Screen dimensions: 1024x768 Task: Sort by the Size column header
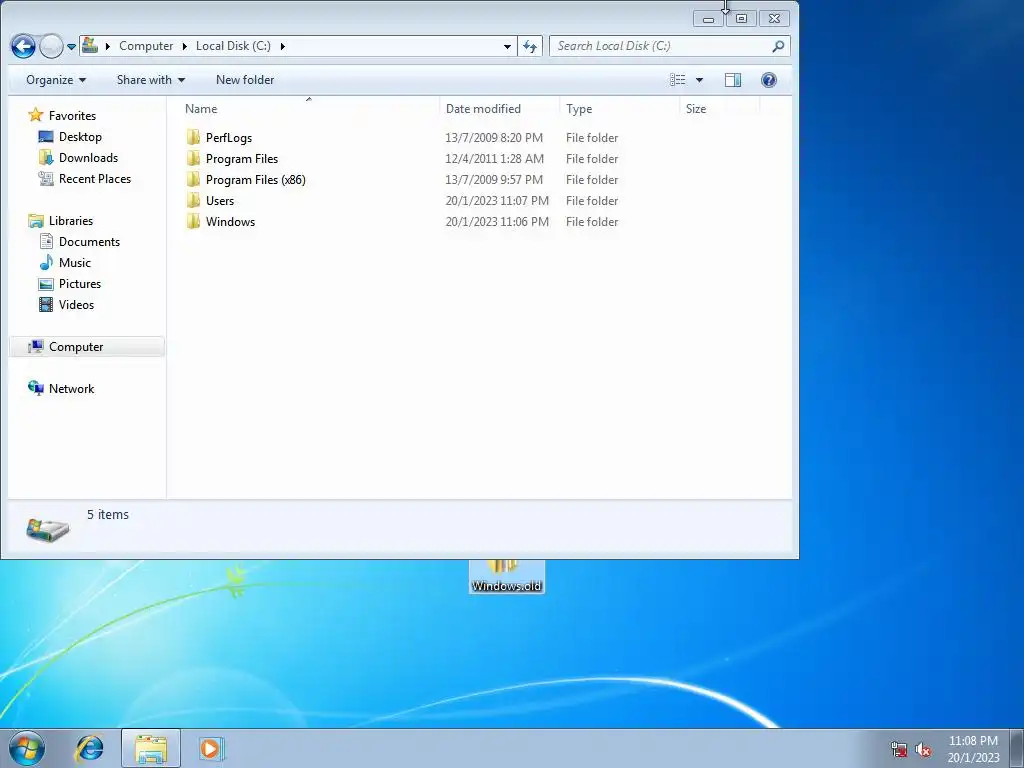[x=696, y=108]
